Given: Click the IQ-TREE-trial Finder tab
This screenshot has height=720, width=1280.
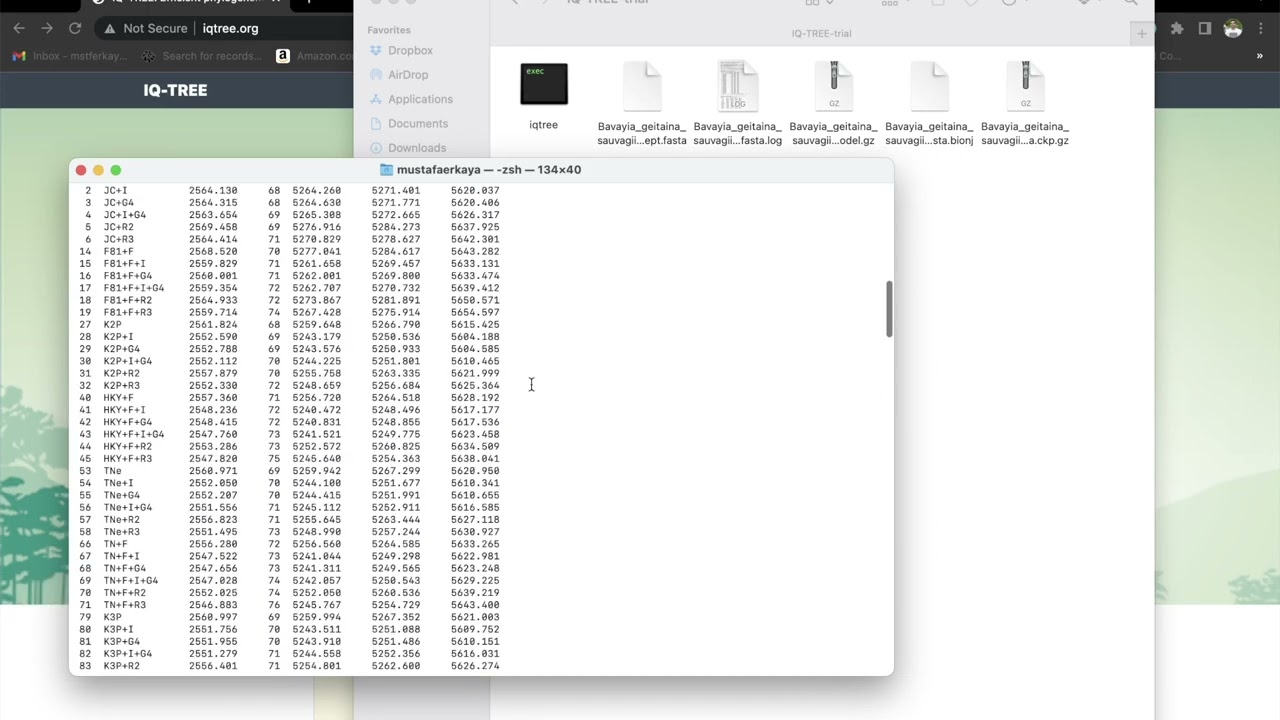Looking at the screenshot, I should click(821, 34).
